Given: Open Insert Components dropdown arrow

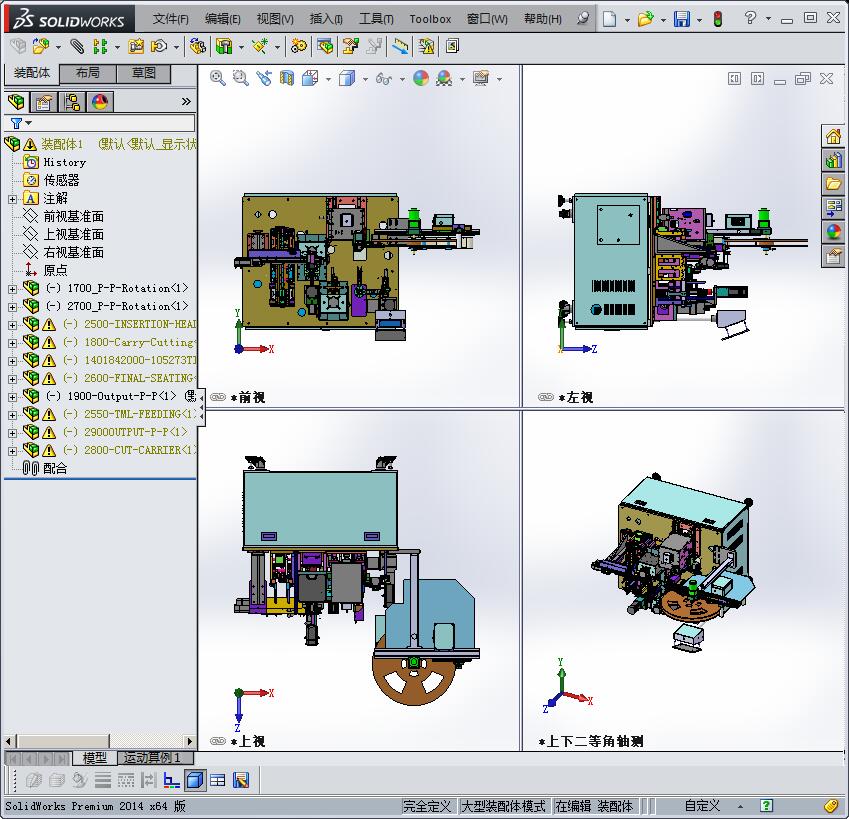Looking at the screenshot, I should (x=58, y=47).
